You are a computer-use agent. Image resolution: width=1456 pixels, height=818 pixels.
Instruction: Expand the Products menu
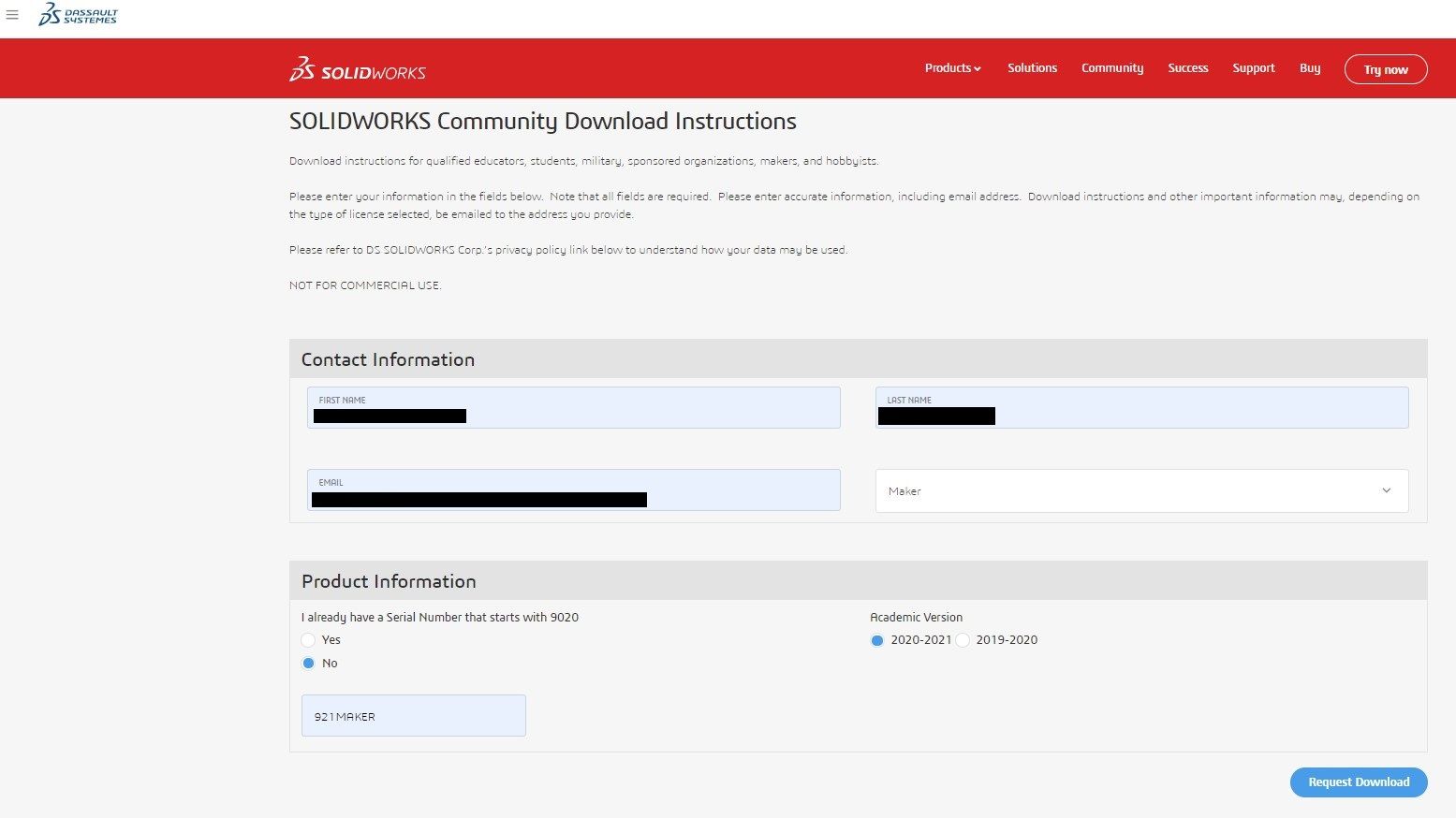click(x=952, y=68)
